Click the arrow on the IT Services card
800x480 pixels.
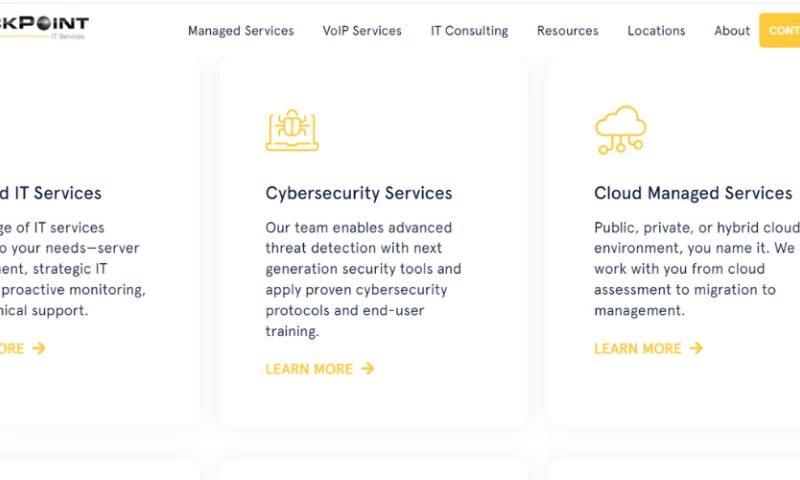(39, 349)
